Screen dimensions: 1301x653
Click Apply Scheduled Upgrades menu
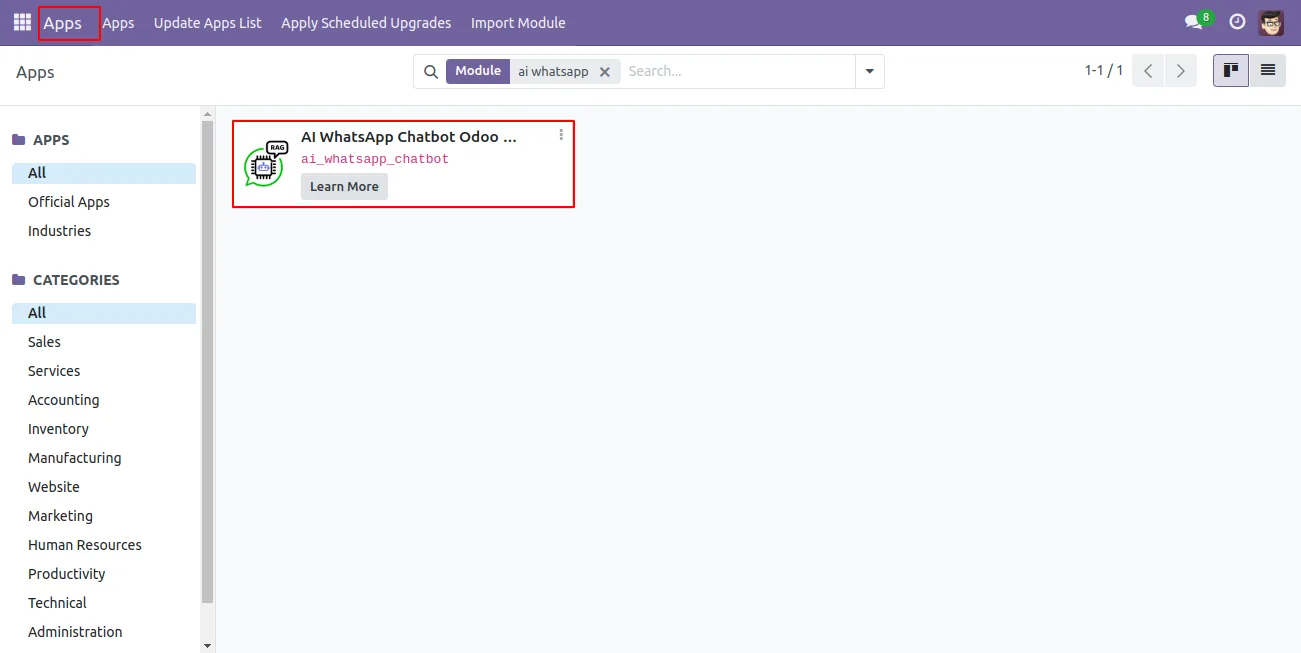click(366, 23)
